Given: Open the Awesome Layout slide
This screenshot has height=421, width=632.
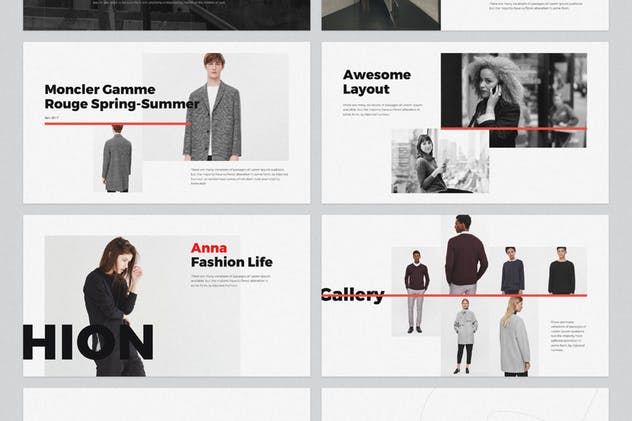Looking at the screenshot, I should point(465,122).
